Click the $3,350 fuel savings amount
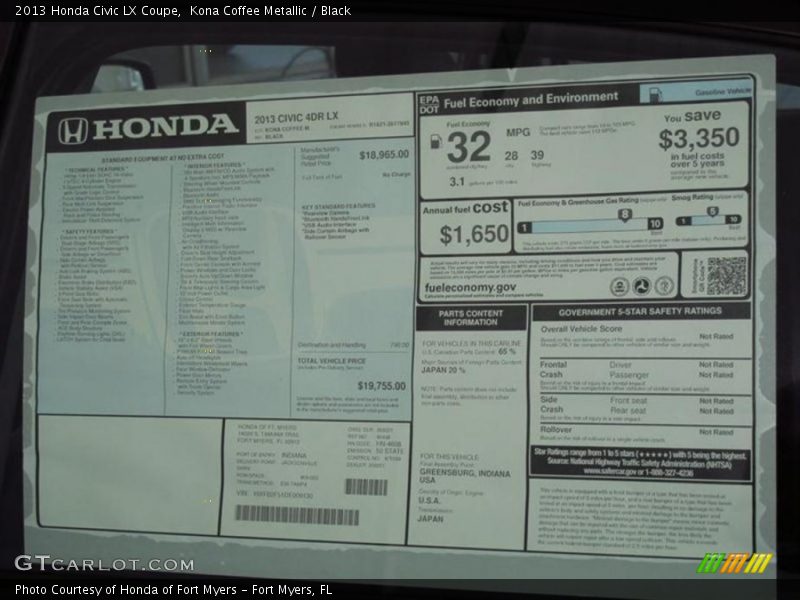800x600 pixels. (698, 138)
